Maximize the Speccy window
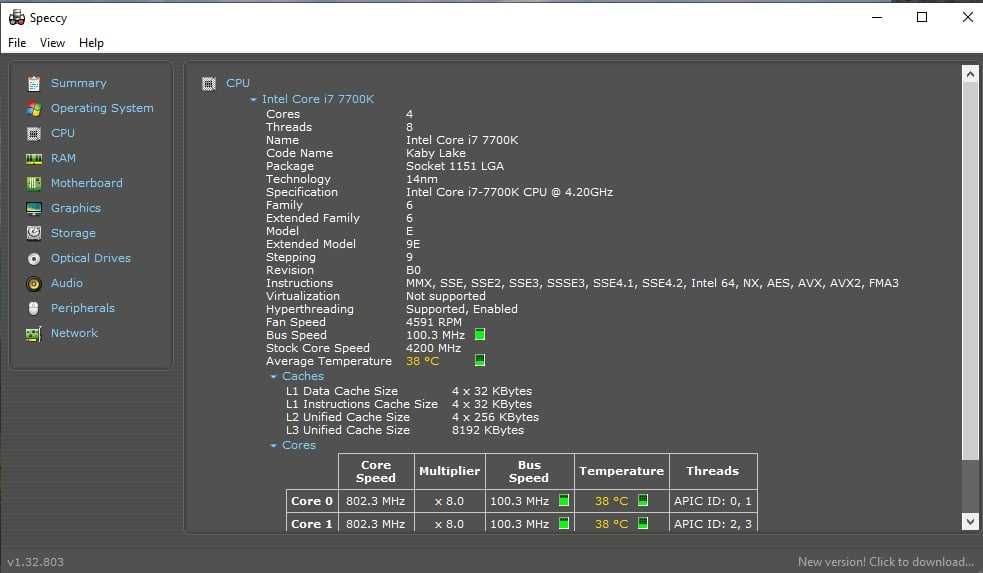This screenshot has height=573, width=983. tap(922, 17)
